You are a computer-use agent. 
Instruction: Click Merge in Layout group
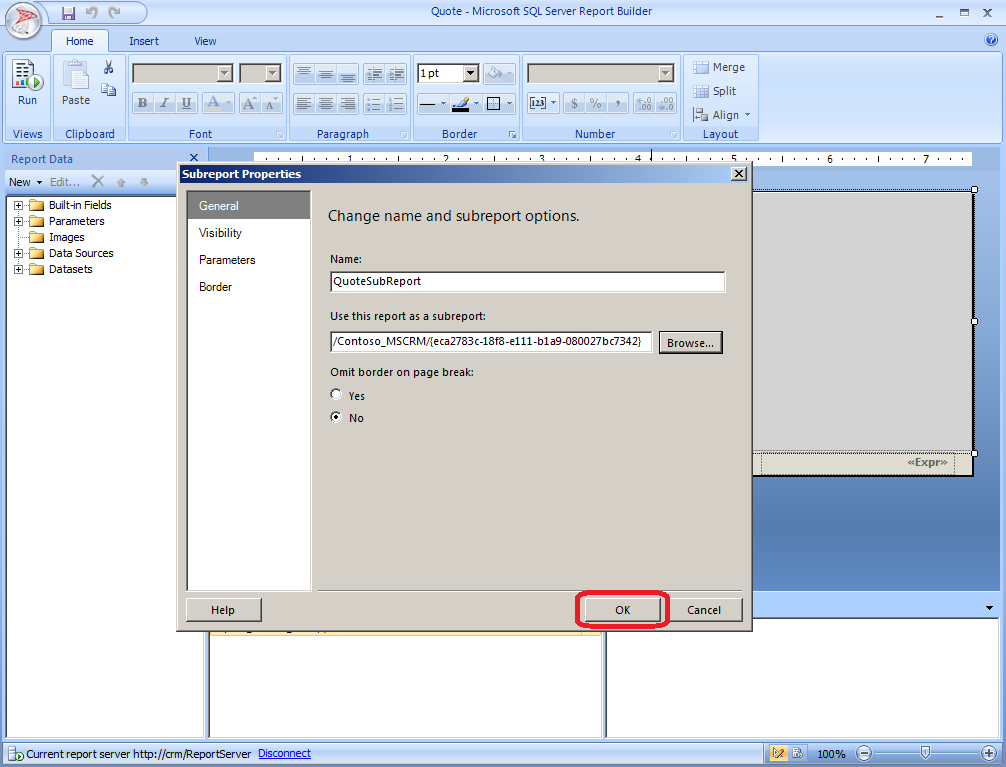(719, 67)
